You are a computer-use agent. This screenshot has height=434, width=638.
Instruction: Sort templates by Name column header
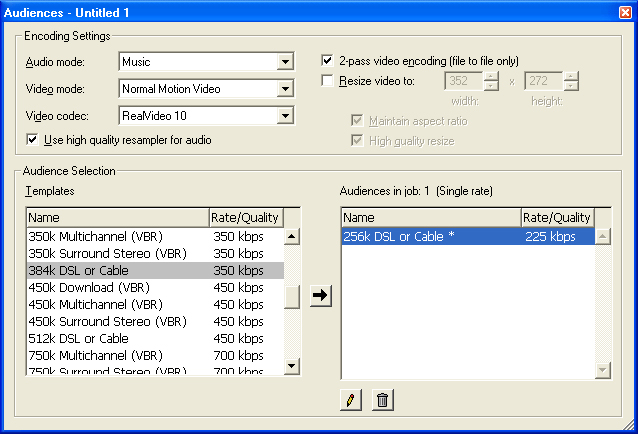point(117,218)
